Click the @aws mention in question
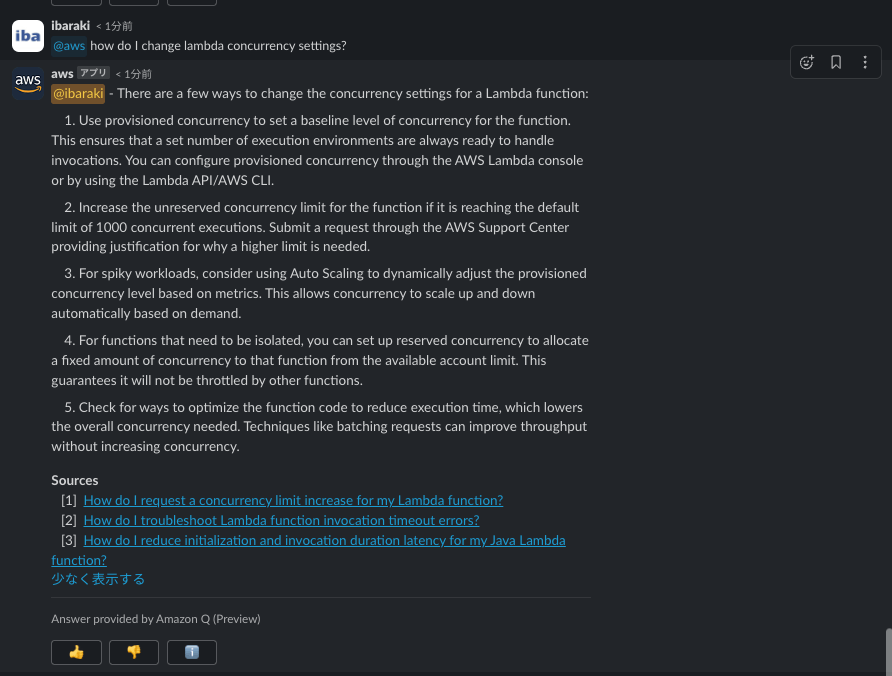 click(x=69, y=46)
